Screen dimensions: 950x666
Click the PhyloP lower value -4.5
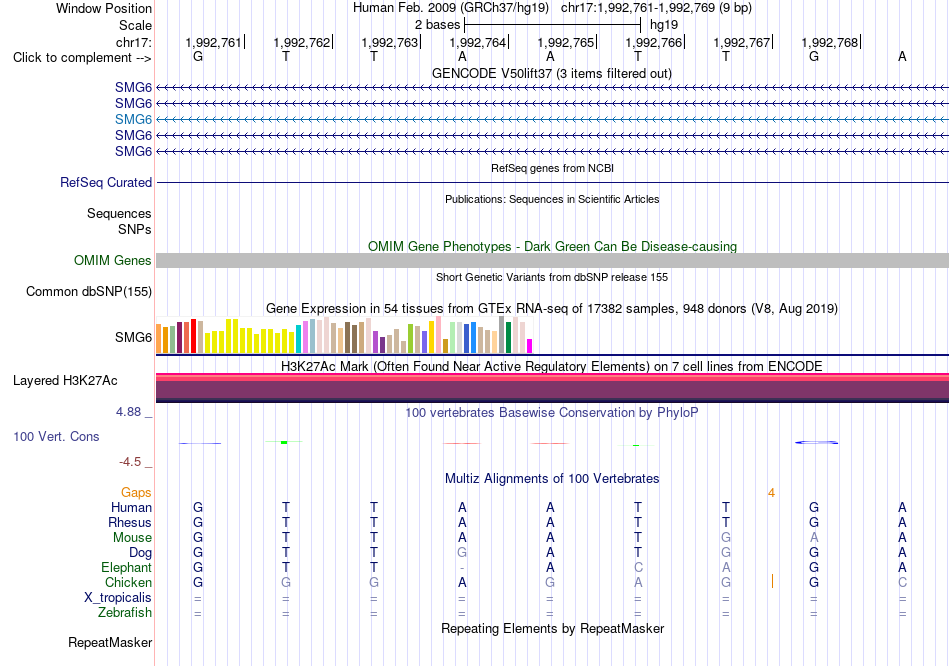pyautogui.click(x=130, y=462)
